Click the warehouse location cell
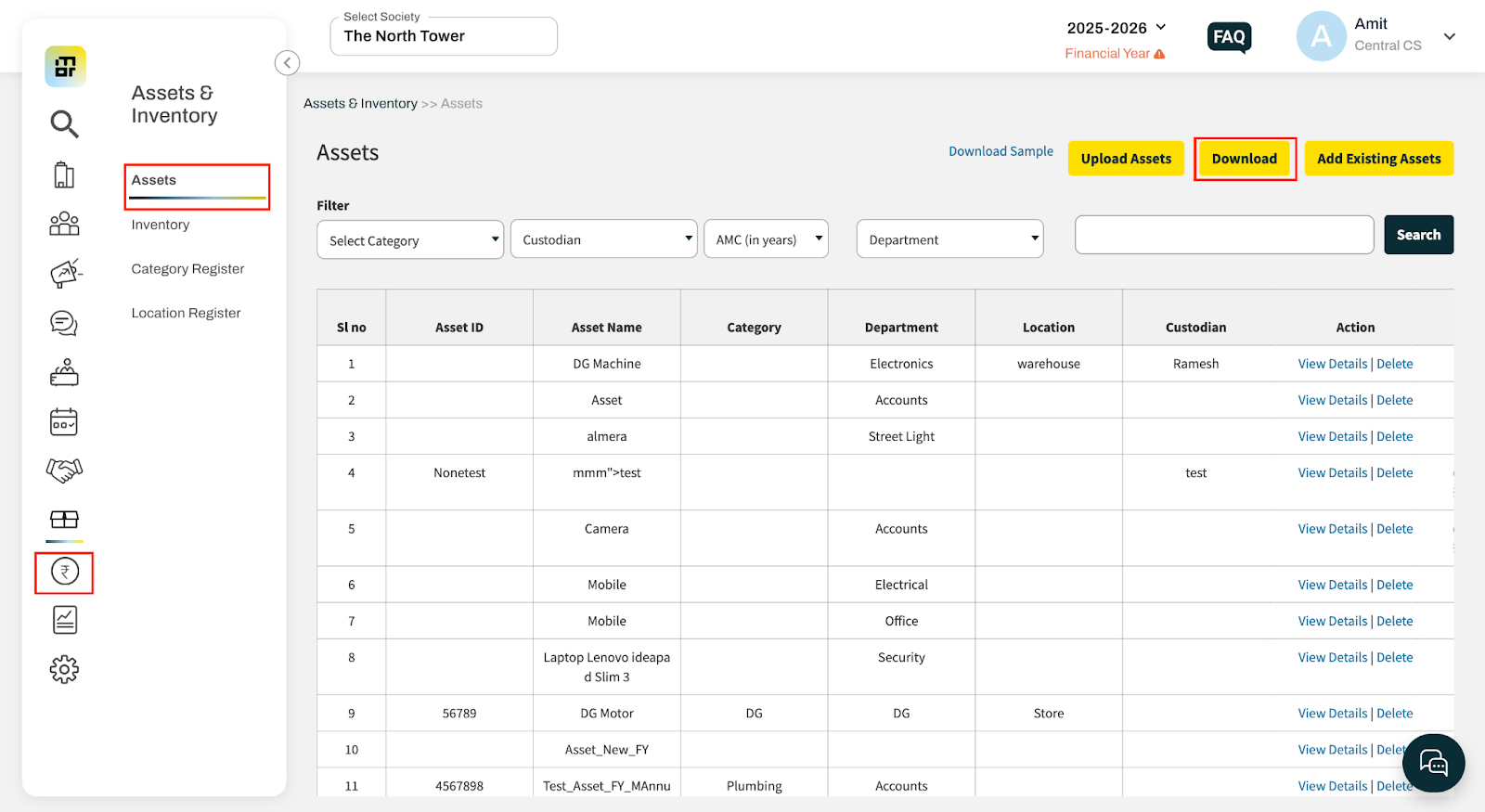 tap(1049, 364)
